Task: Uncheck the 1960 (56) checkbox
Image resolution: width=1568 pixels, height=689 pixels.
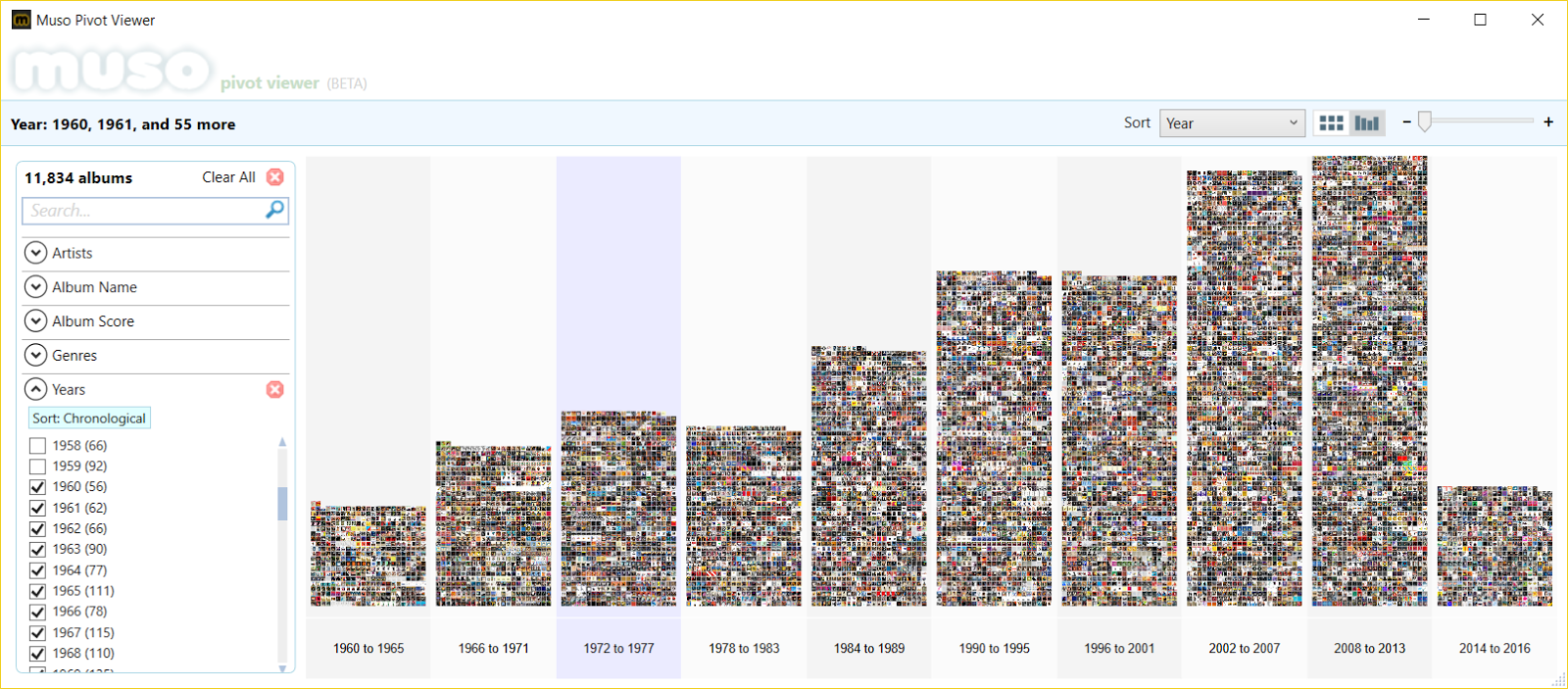Action: tap(37, 487)
